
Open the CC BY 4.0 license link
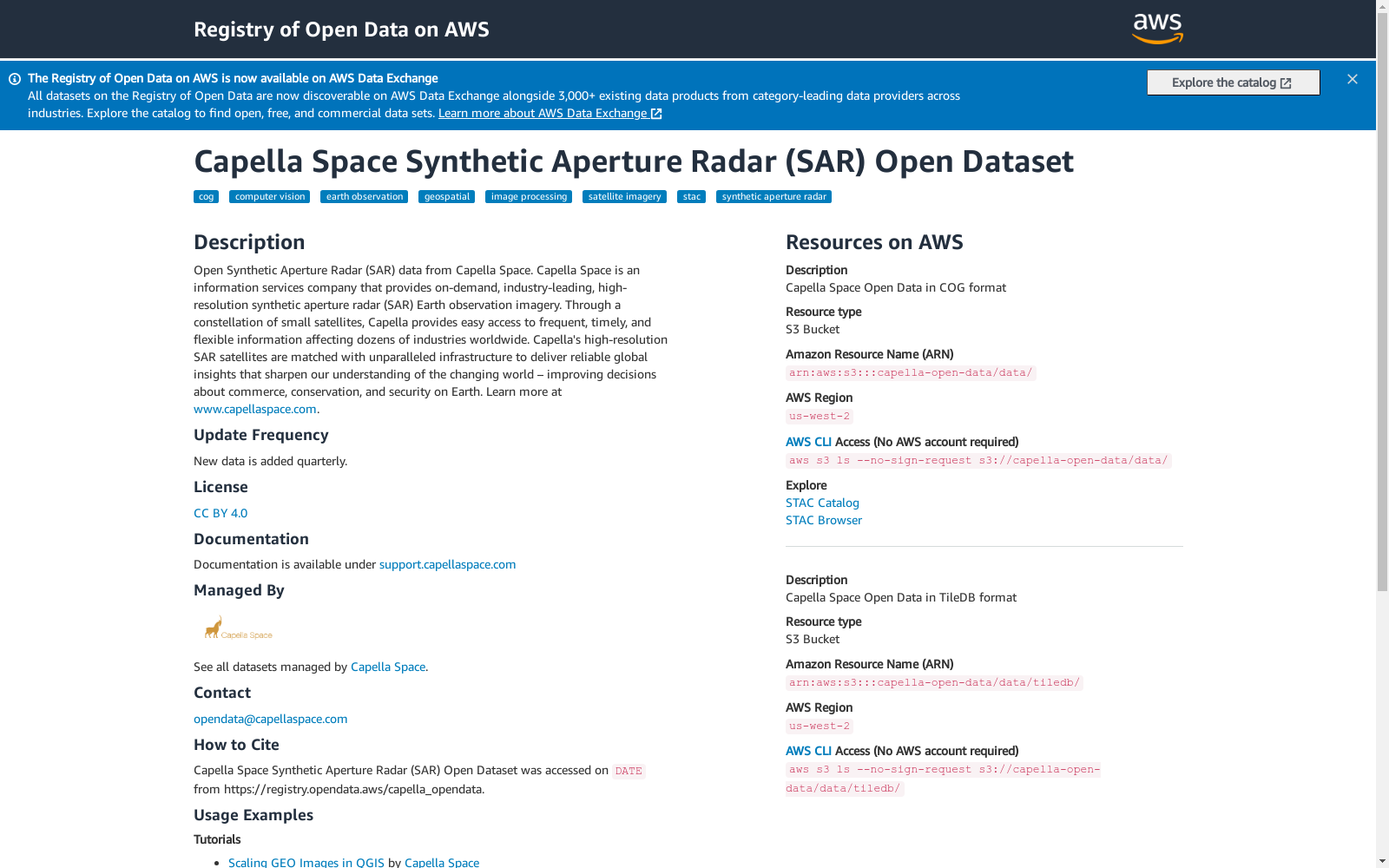(221, 514)
